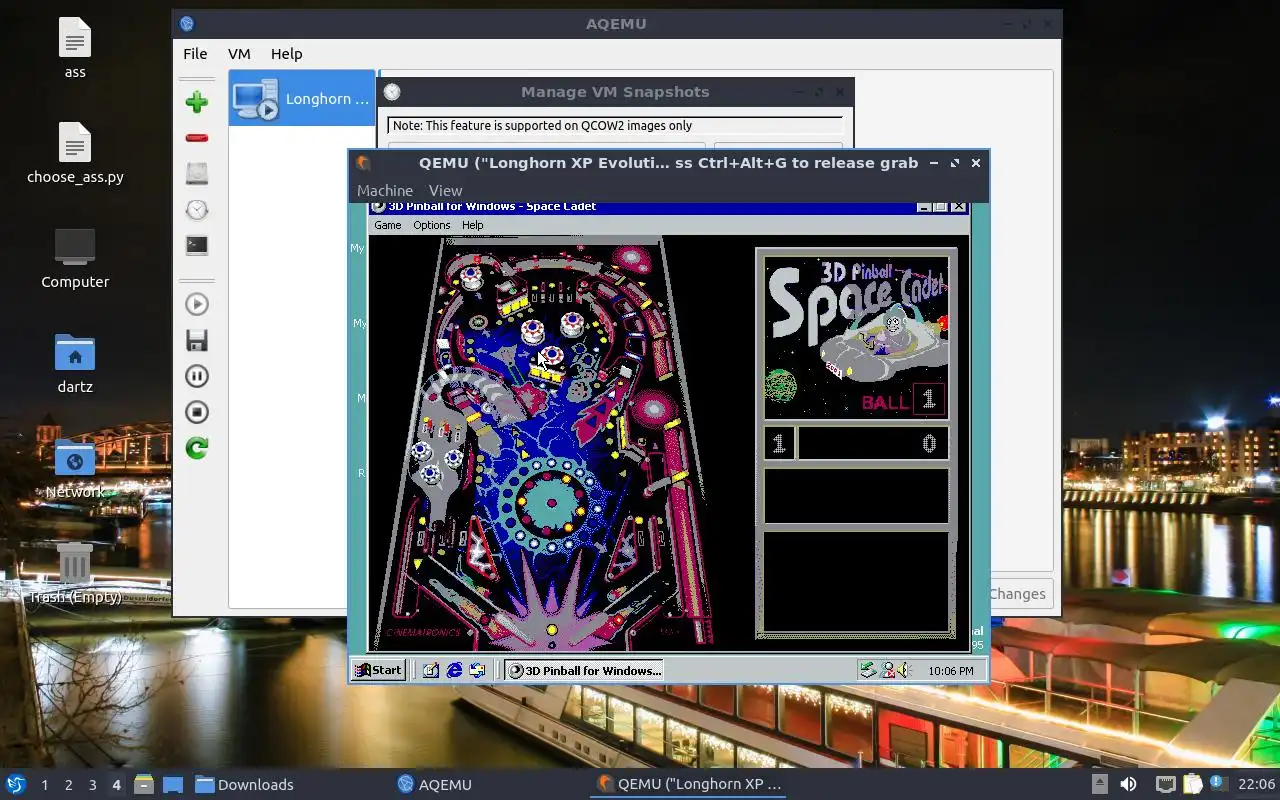1280x800 pixels.
Task: Click the guest Show Desktop quick-launch icon
Action: coord(431,670)
